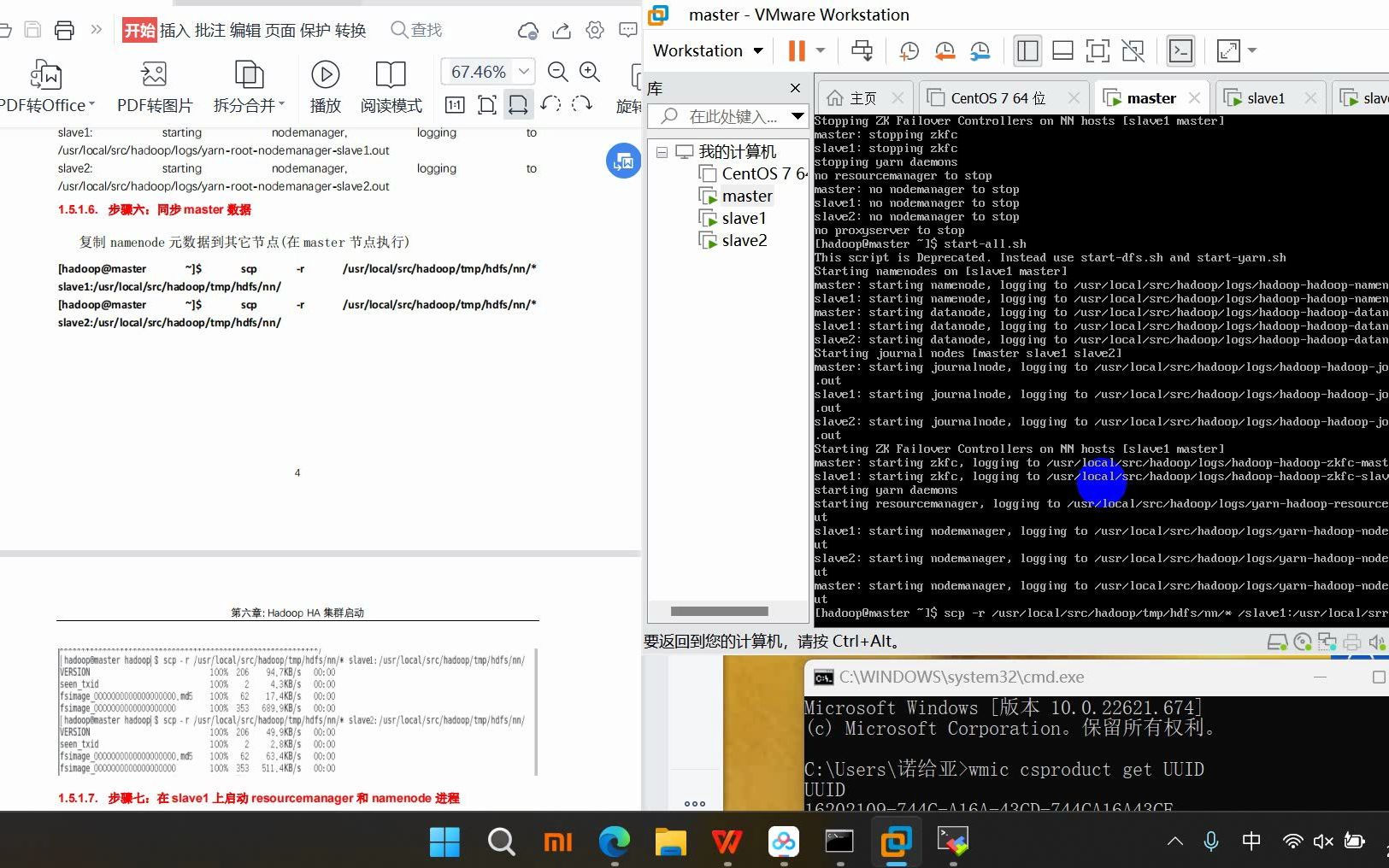Switch to the slave1 VM tab
Image resolution: width=1389 pixels, height=868 pixels.
pos(1264,97)
